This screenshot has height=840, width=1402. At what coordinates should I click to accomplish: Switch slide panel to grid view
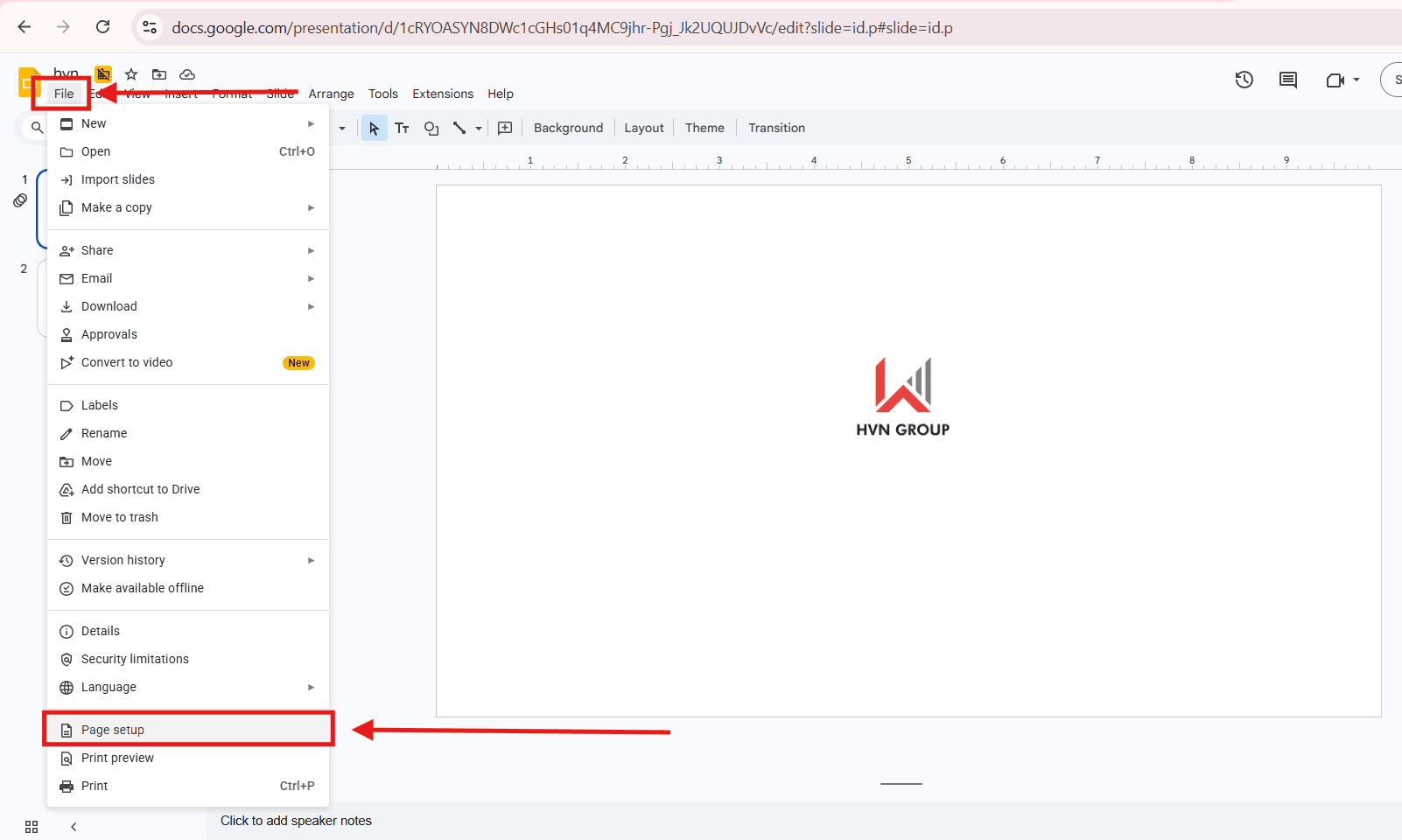click(x=32, y=826)
